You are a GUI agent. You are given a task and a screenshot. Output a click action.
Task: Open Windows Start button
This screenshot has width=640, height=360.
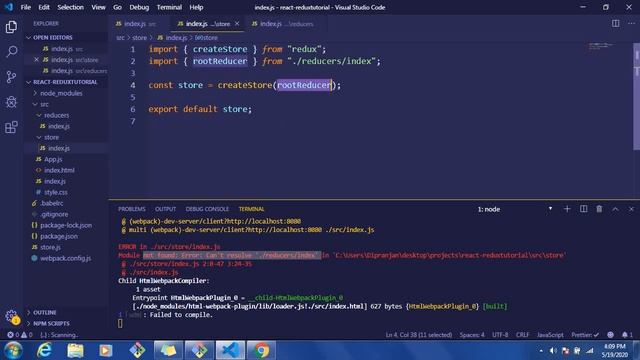click(13, 350)
